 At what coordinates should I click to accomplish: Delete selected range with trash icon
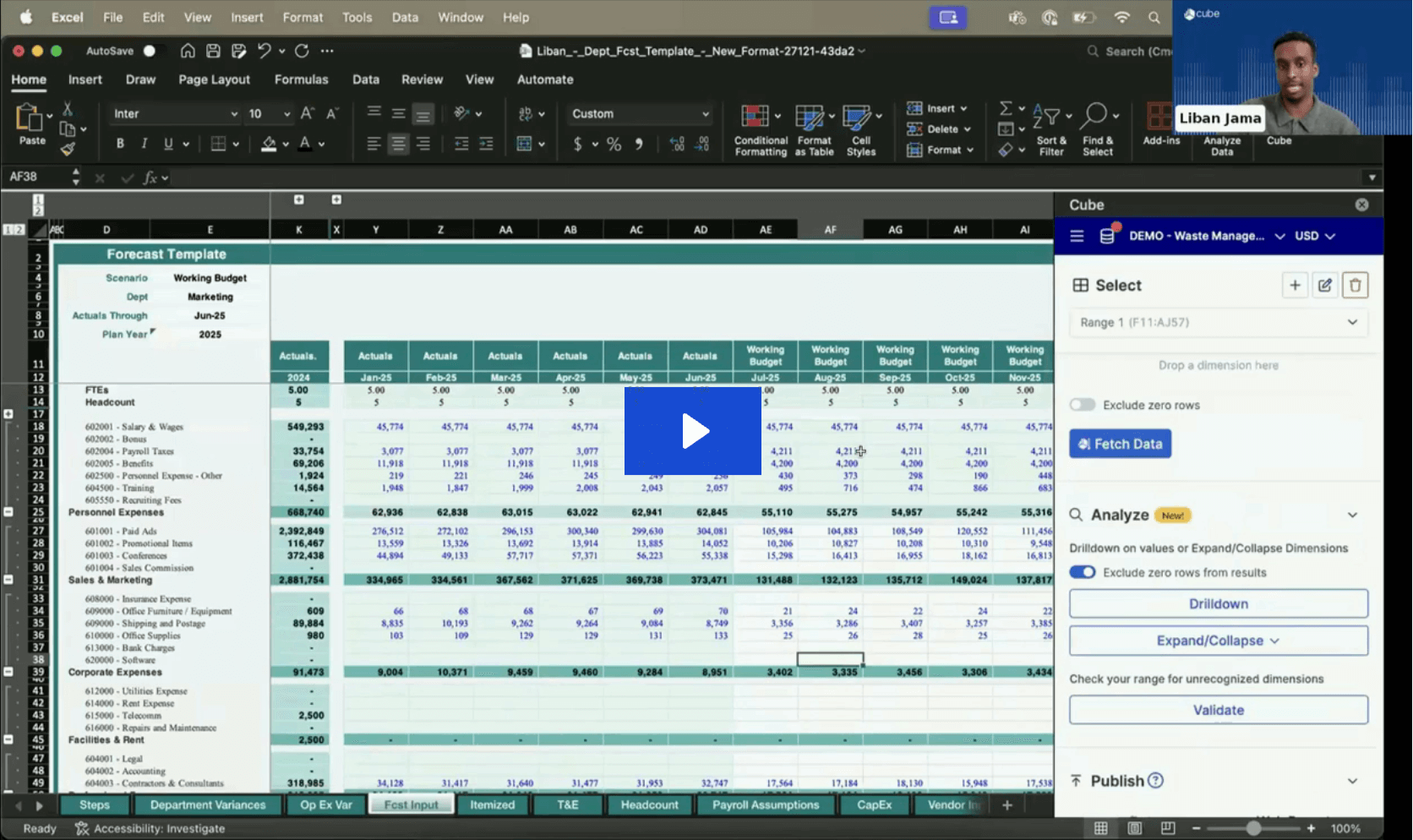click(x=1355, y=286)
